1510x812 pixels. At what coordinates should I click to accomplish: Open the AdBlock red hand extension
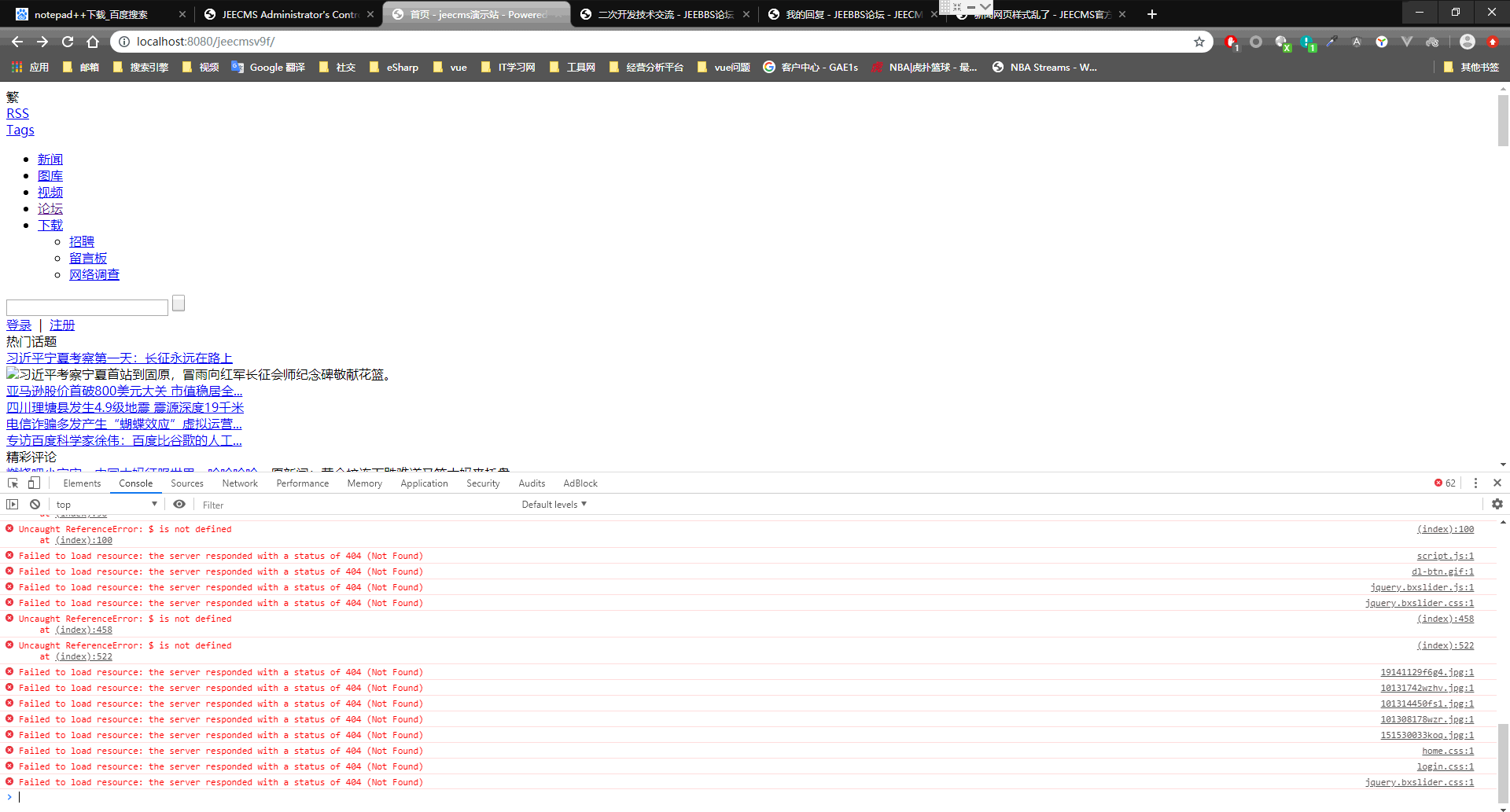pos(1231,42)
